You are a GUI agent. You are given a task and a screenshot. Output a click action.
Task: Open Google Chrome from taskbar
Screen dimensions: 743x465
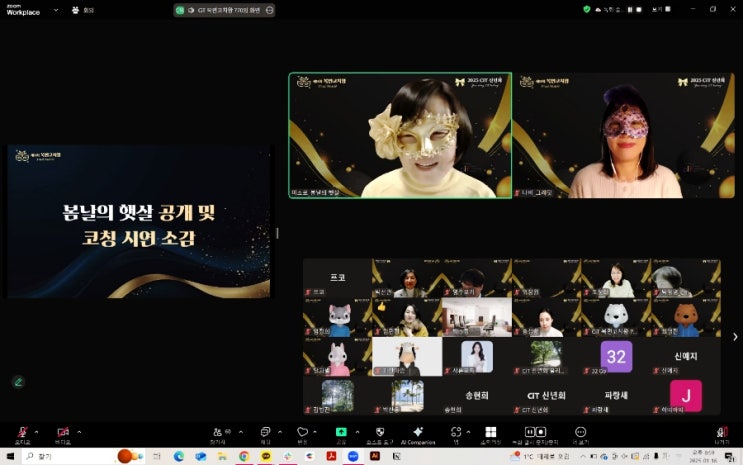(x=244, y=456)
